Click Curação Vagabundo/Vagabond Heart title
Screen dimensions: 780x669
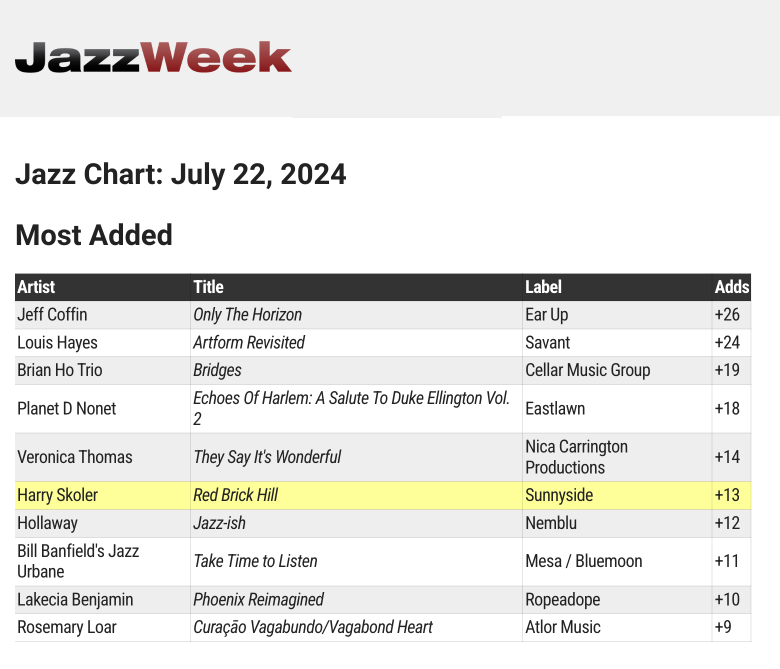(x=313, y=627)
